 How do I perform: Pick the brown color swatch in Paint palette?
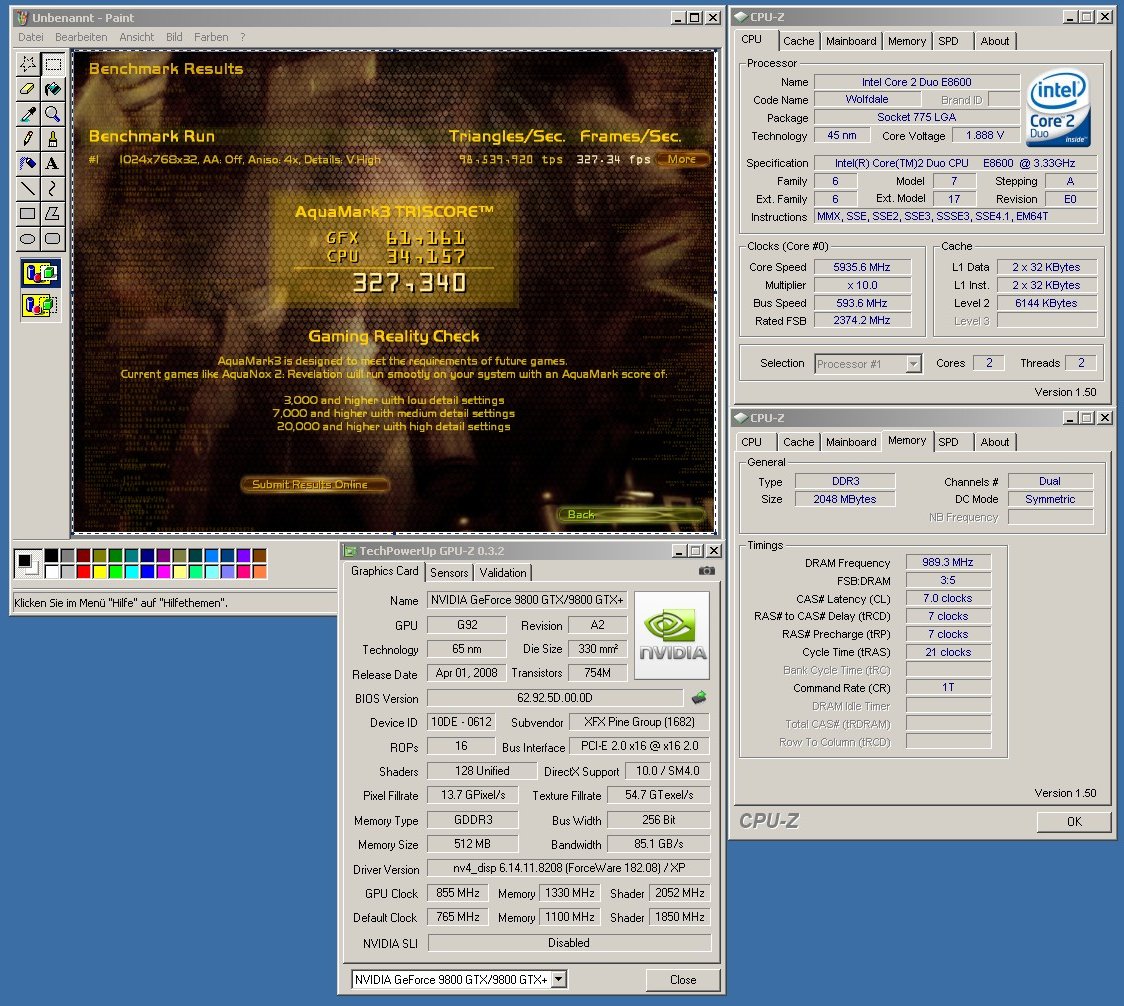pyautogui.click(x=259, y=555)
